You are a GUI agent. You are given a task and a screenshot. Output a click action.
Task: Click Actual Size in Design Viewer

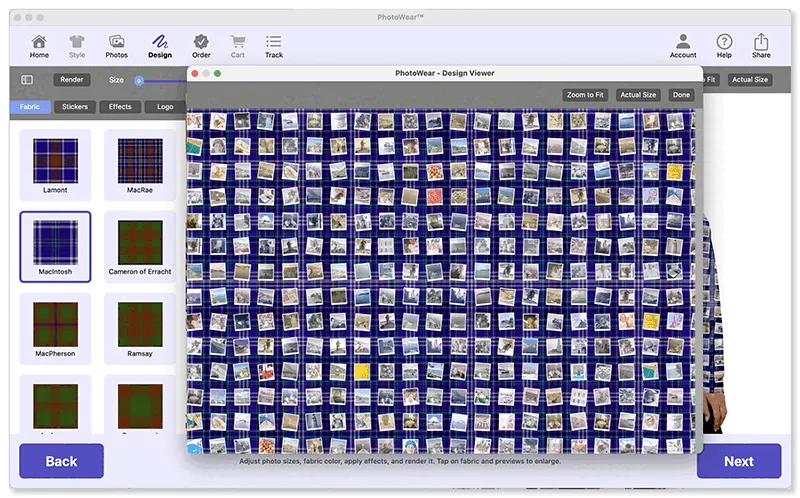638,95
